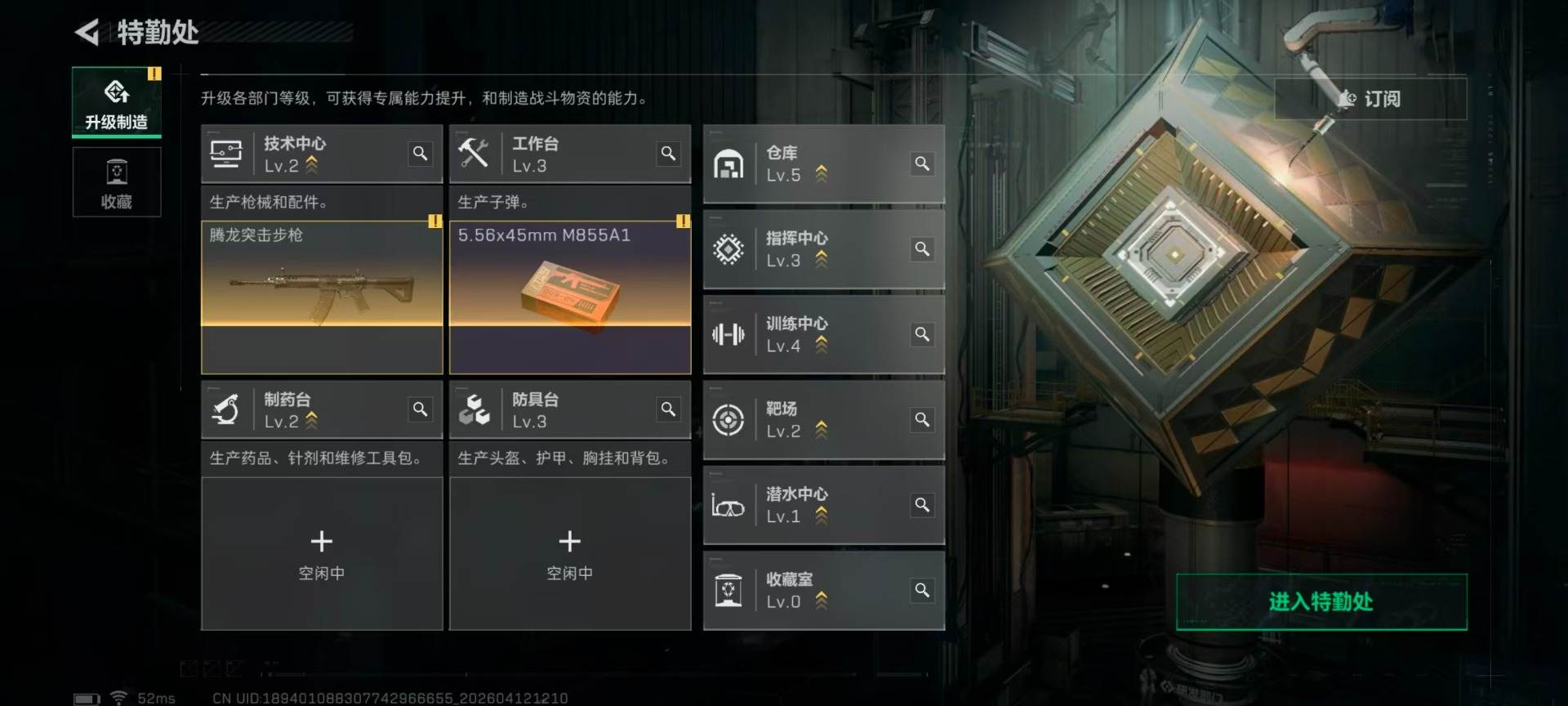The width and height of the screenshot is (1568, 706).
Task: Go back using the arrow beside 特勤处
Action: (87, 33)
